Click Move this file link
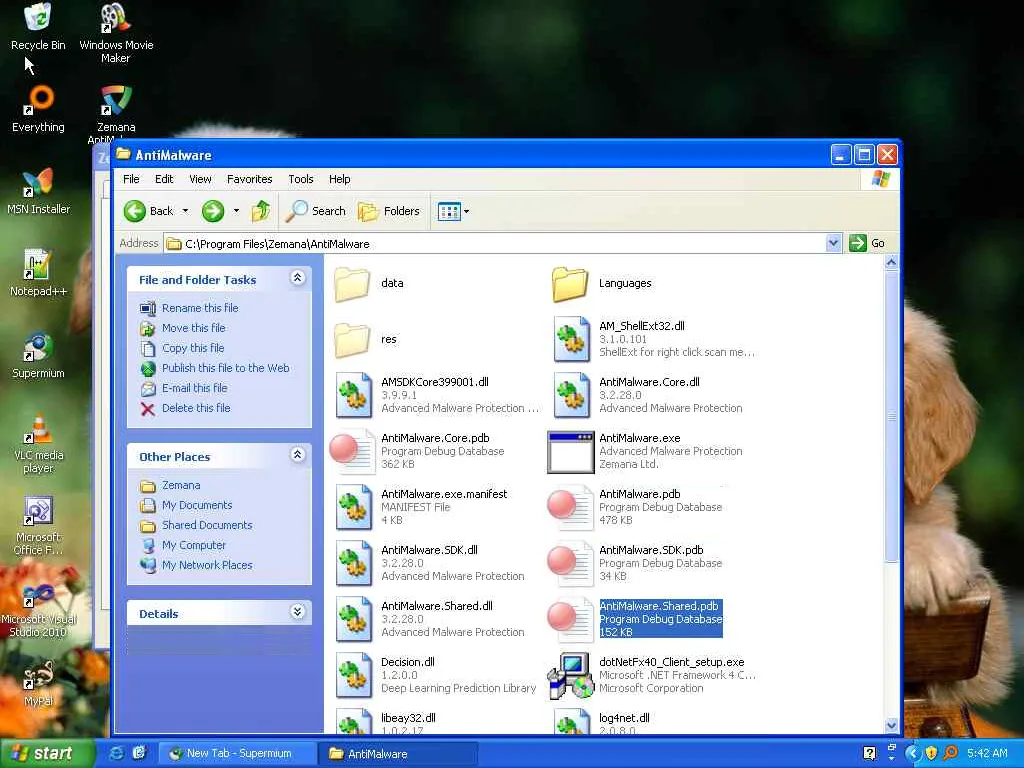 tap(193, 328)
